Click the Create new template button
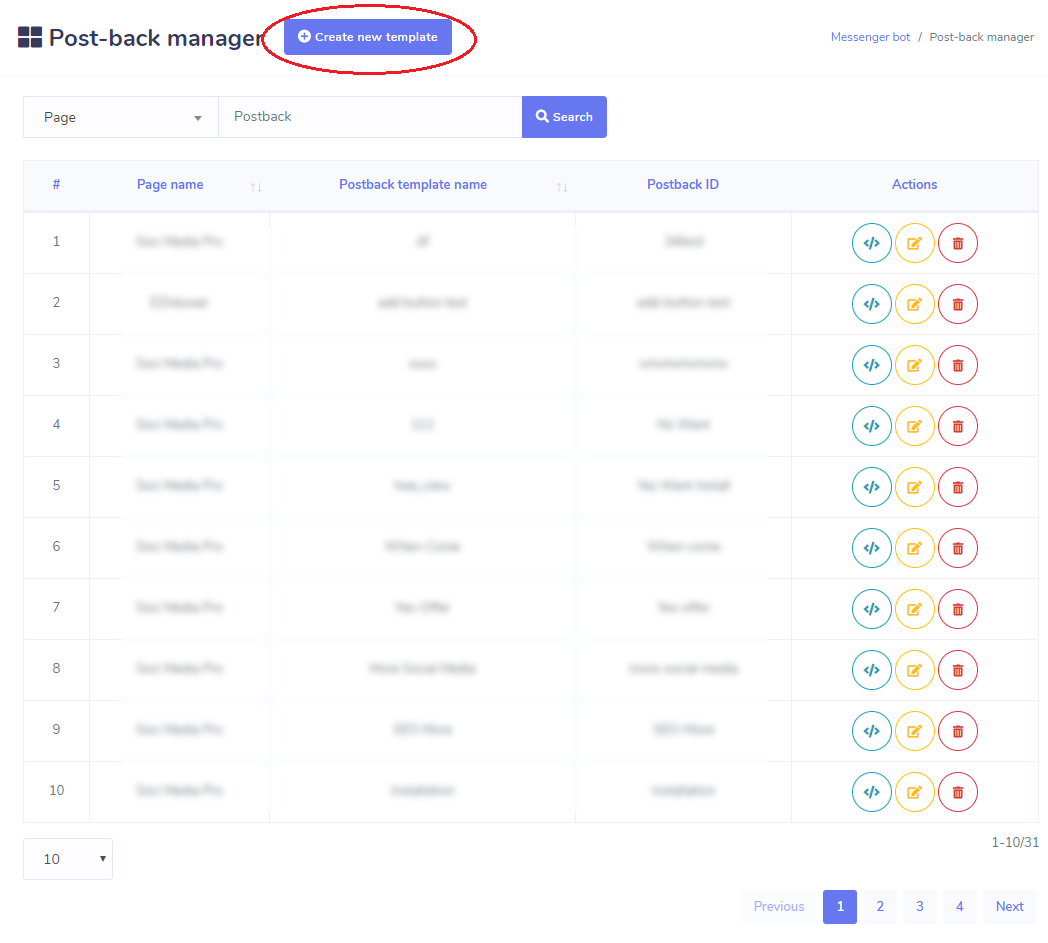The height and width of the screenshot is (943, 1048). click(x=370, y=36)
